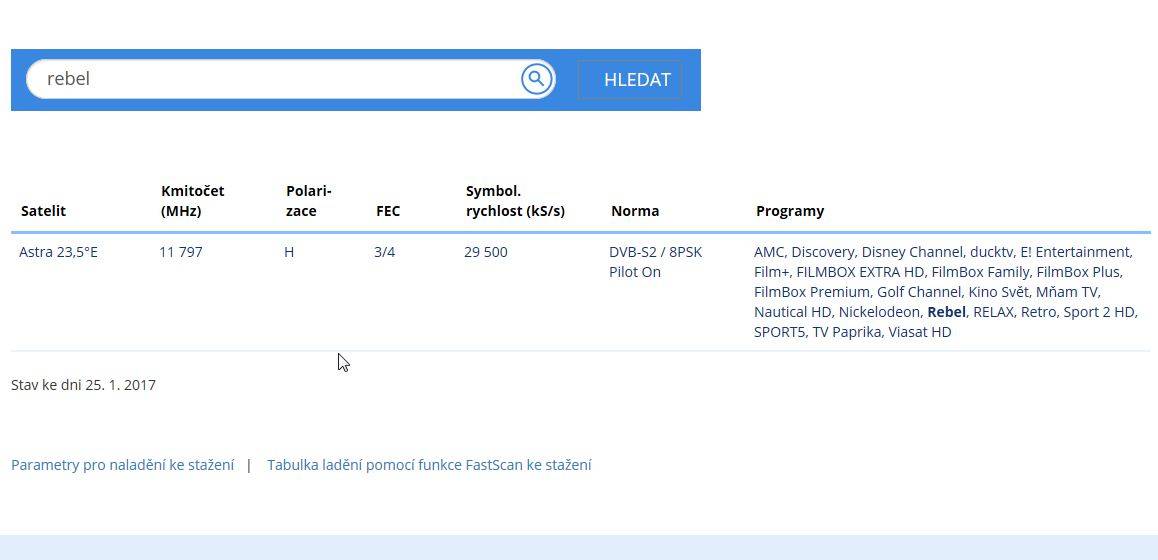
Task: Click 'Sport 2 HD' in the programs list
Action: 1098,312
